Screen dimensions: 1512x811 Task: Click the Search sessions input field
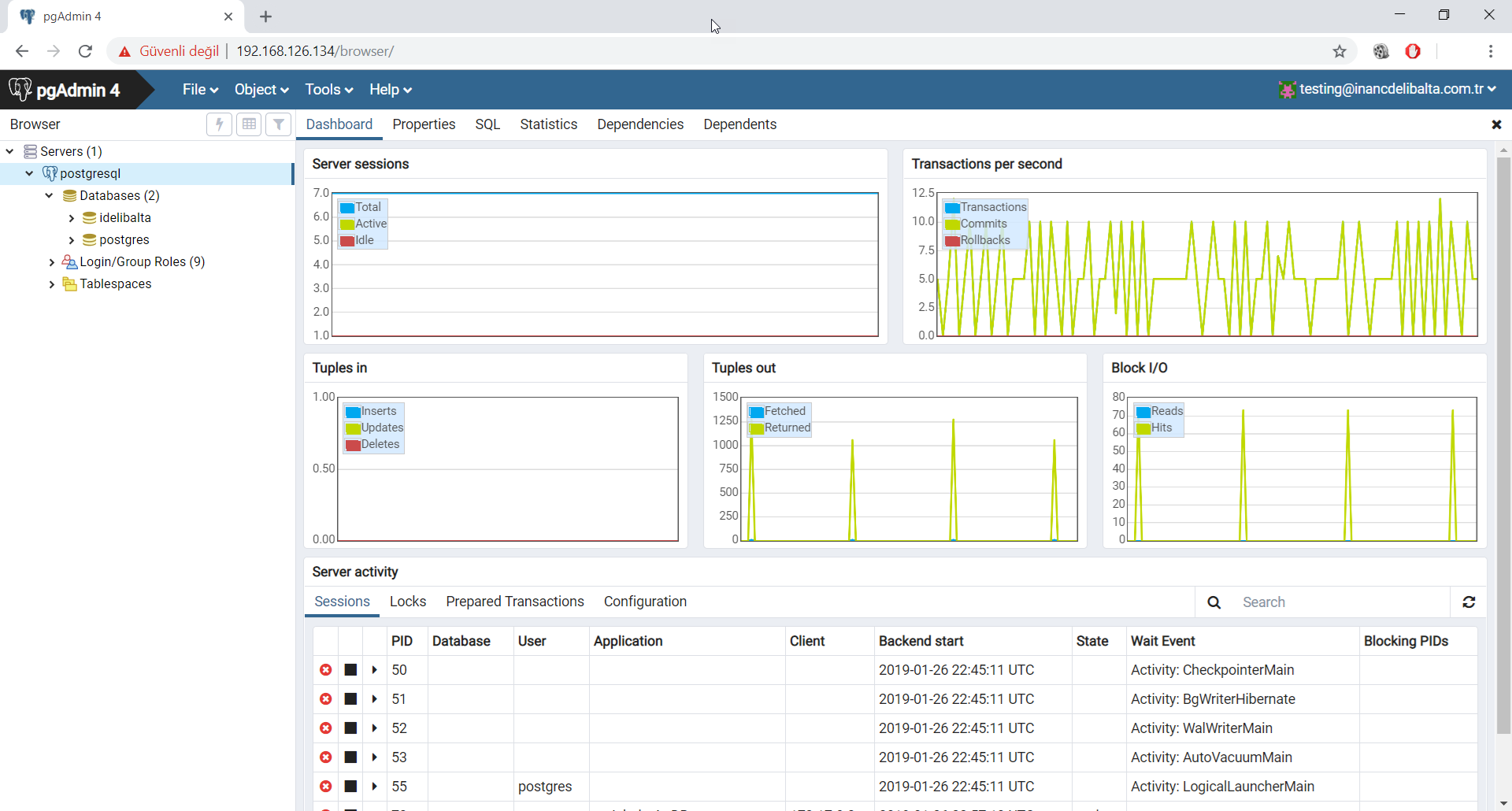click(1339, 602)
